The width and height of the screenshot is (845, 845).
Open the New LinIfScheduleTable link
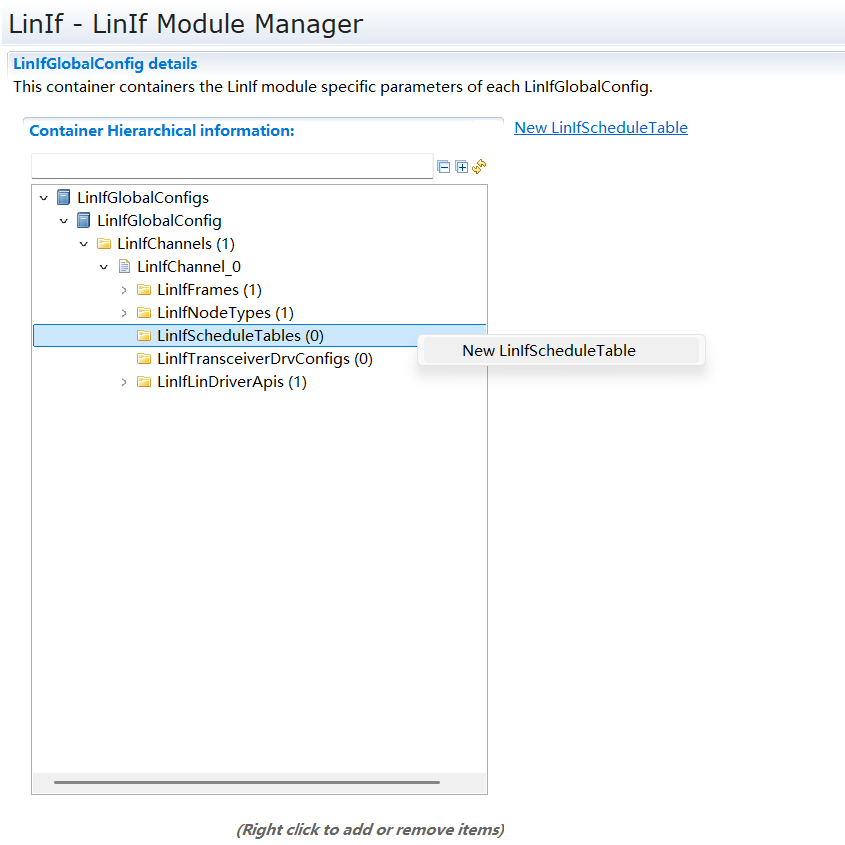click(x=600, y=127)
